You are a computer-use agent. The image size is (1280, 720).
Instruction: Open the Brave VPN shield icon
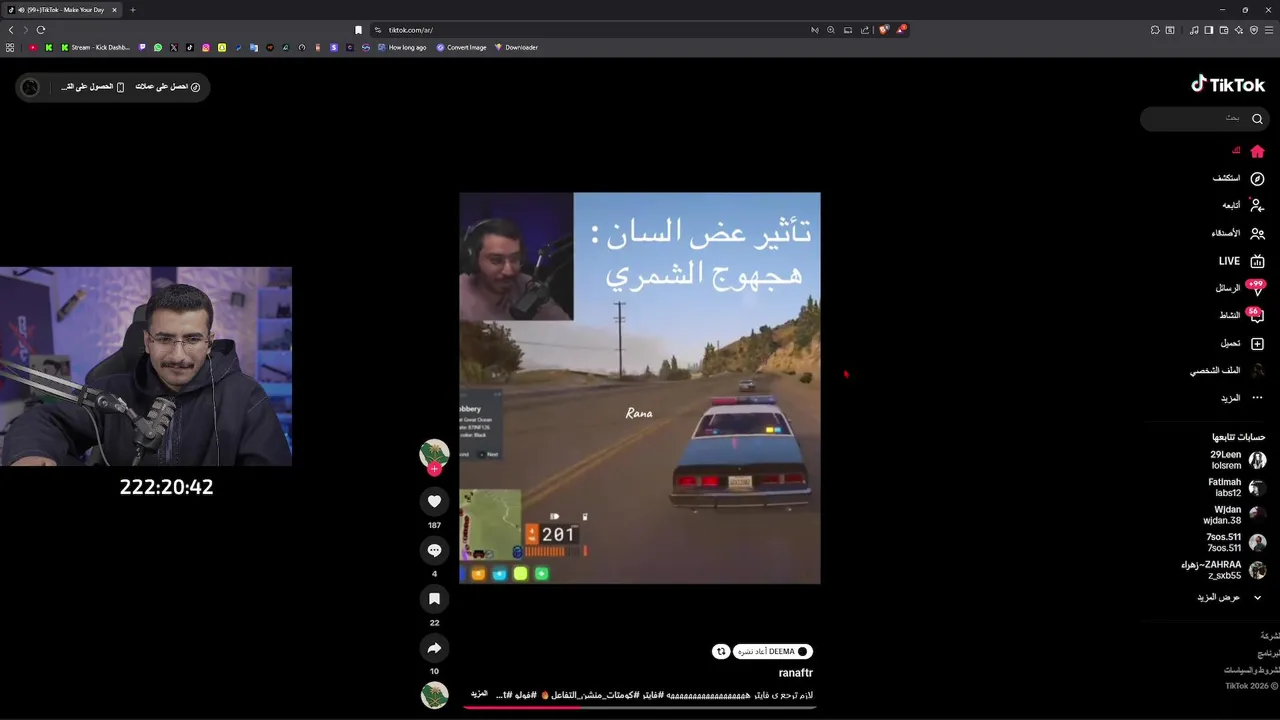(1254, 30)
